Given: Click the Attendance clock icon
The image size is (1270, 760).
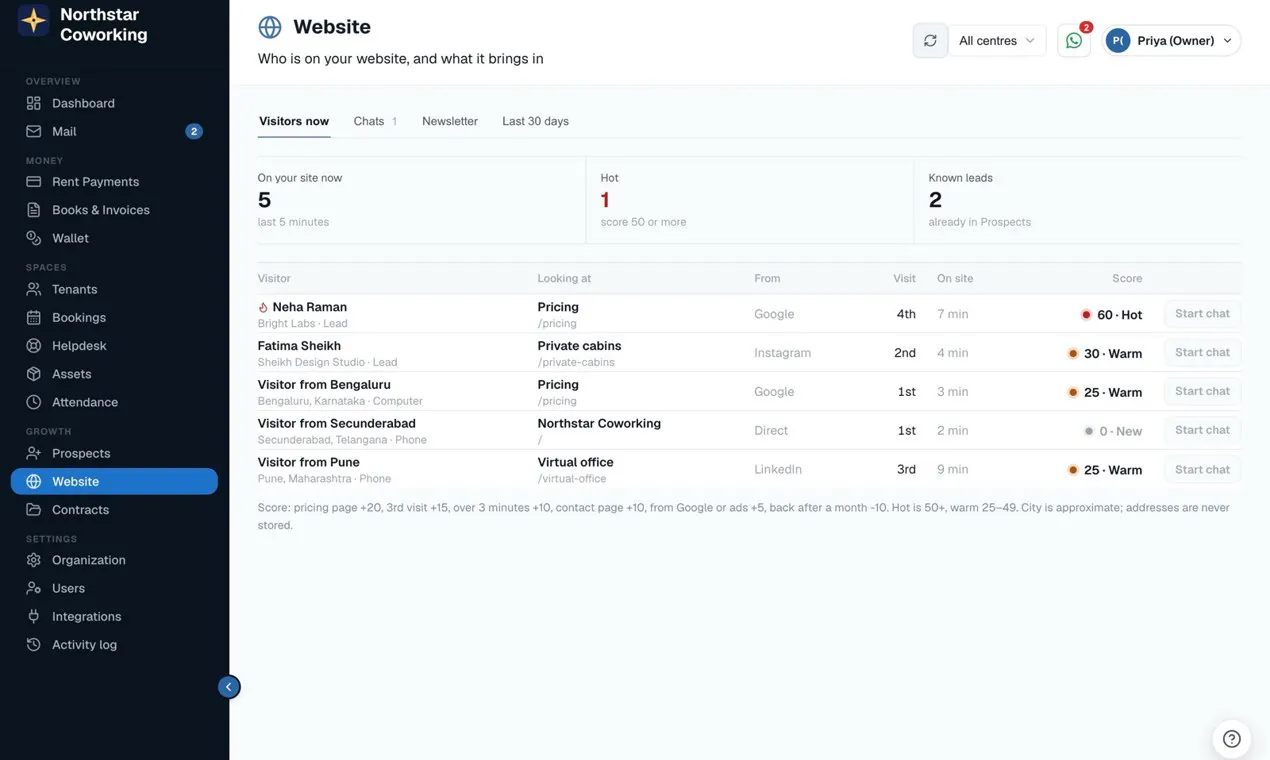Looking at the screenshot, I should coord(34,402).
